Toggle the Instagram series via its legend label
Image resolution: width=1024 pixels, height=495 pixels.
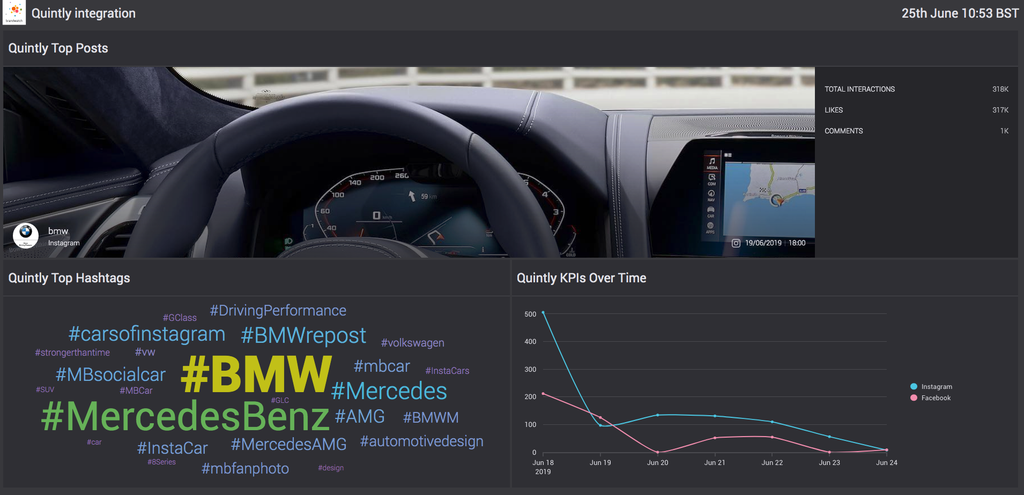tap(936, 386)
